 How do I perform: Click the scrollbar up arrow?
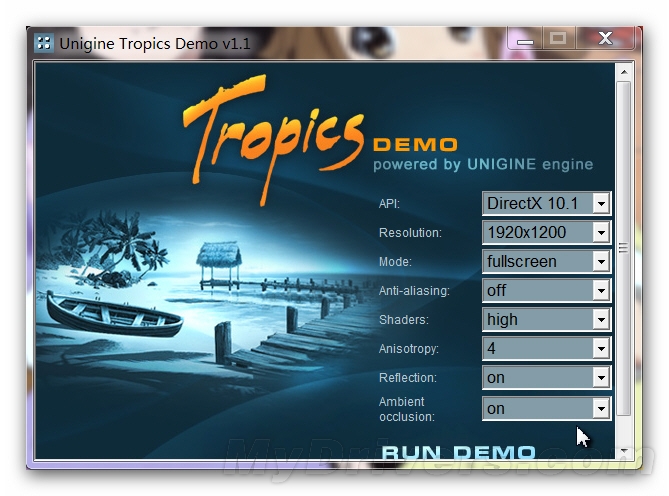[x=624, y=72]
